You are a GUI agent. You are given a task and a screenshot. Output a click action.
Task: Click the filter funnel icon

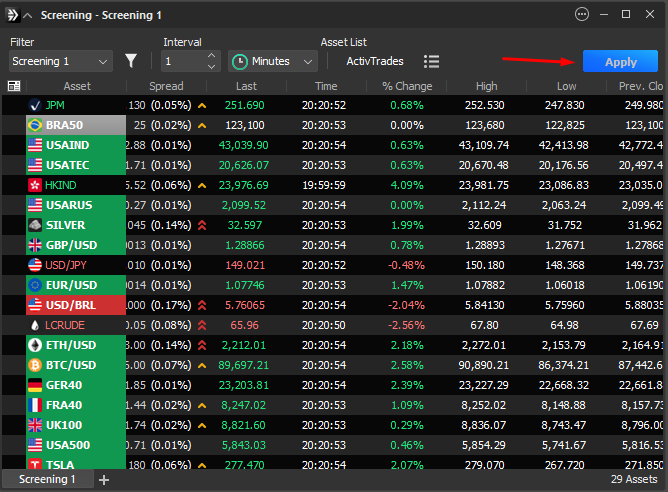[x=131, y=61]
